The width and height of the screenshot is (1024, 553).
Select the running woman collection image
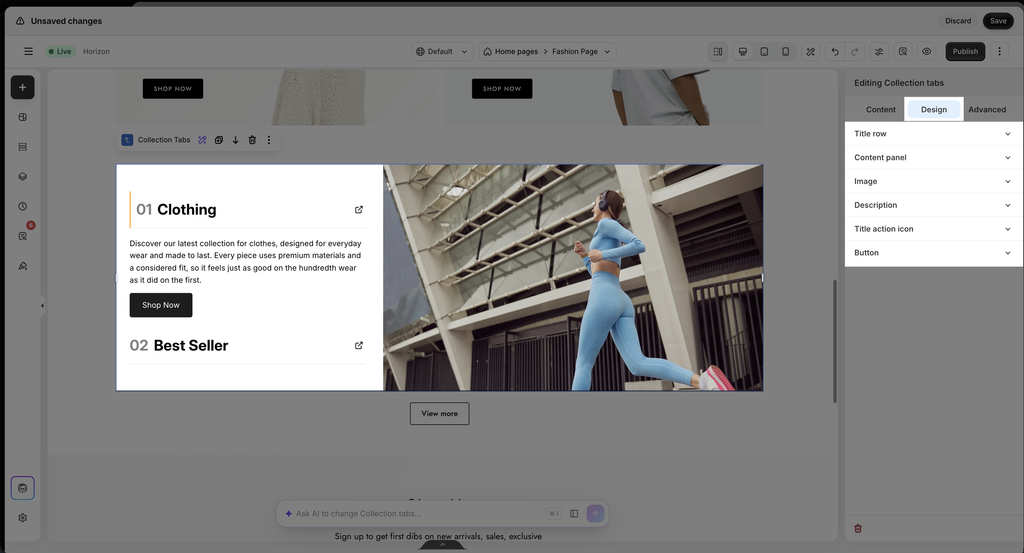tap(573, 277)
